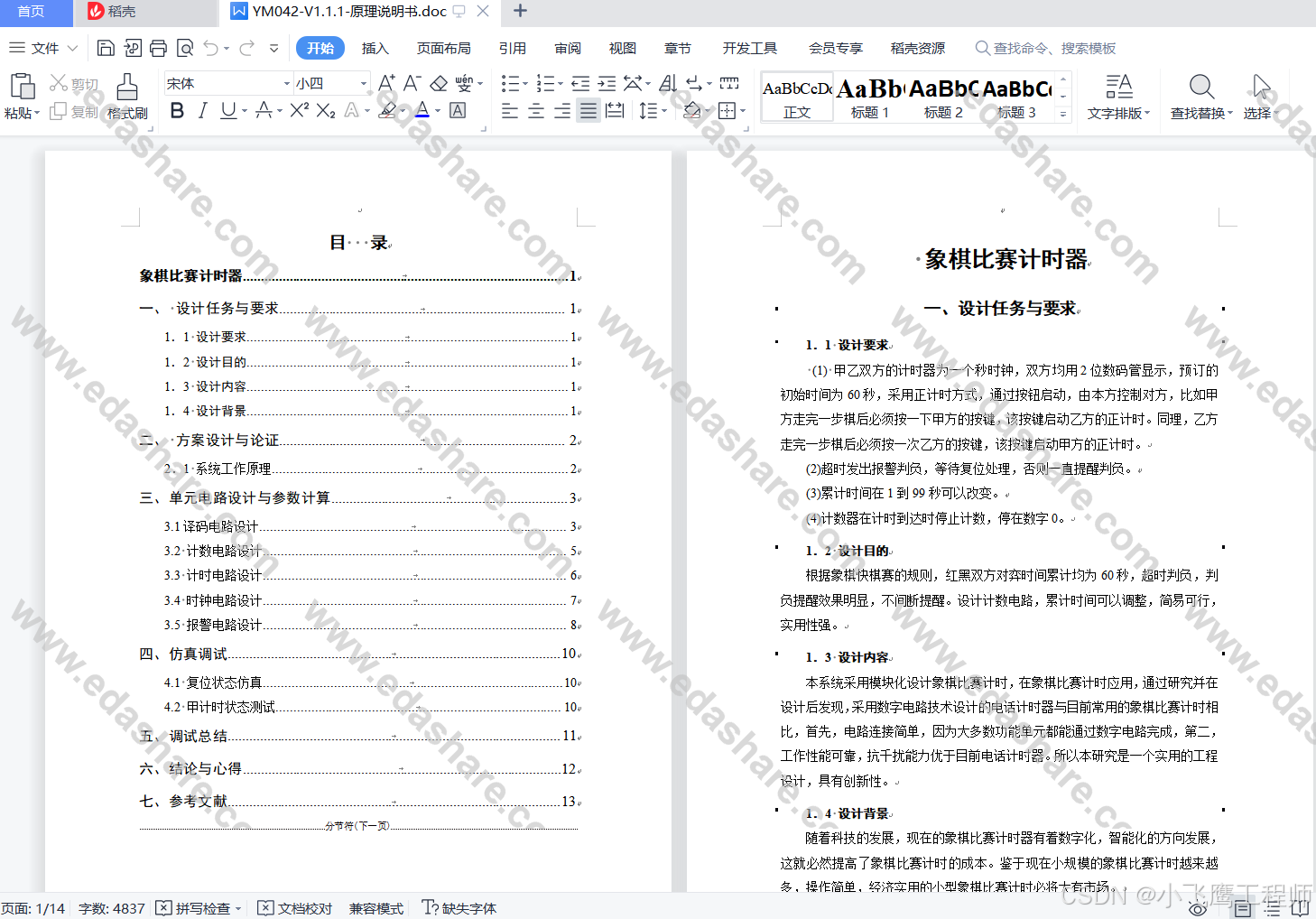This screenshot has height=919, width=1316.
Task: Click the Select cursor arrow icon
Action: pyautogui.click(x=1261, y=87)
